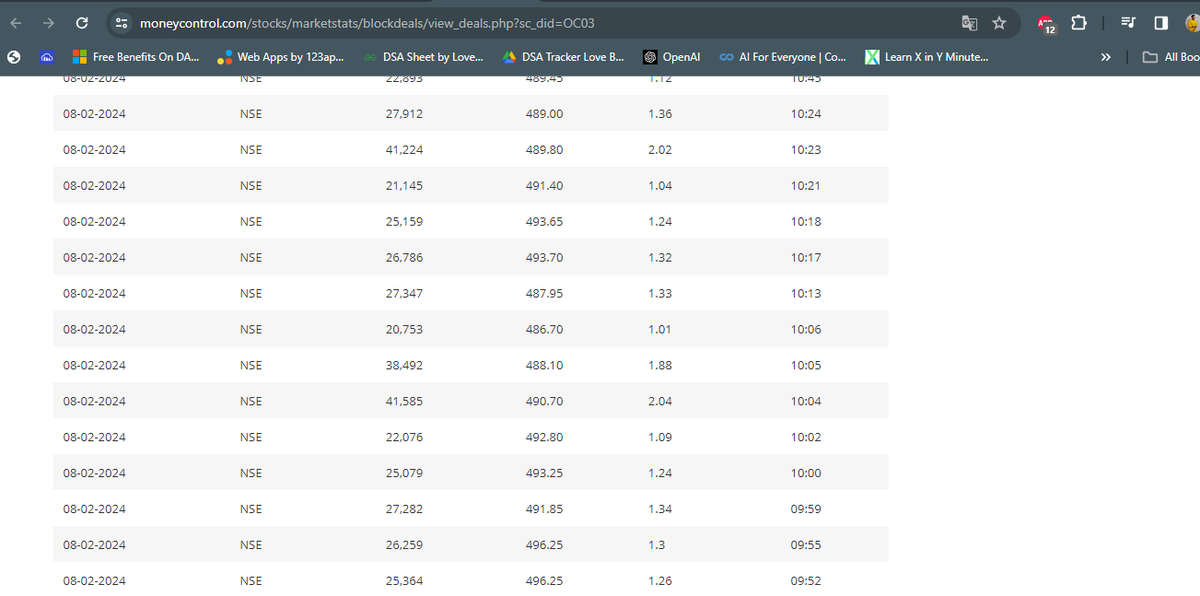Select time 10:23 cell
1200x596 pixels.
[x=805, y=150]
